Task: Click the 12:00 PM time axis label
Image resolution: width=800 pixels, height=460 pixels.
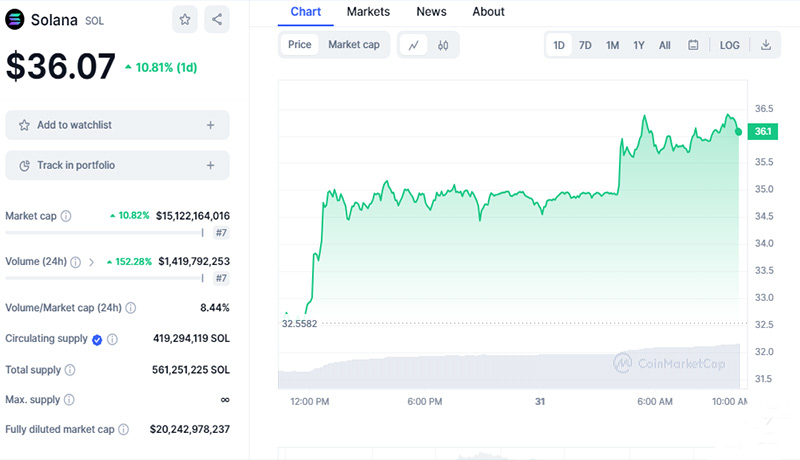Action: (310, 402)
